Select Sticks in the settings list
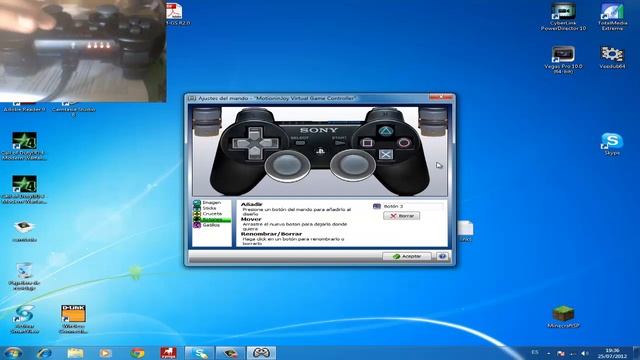 click(x=211, y=208)
